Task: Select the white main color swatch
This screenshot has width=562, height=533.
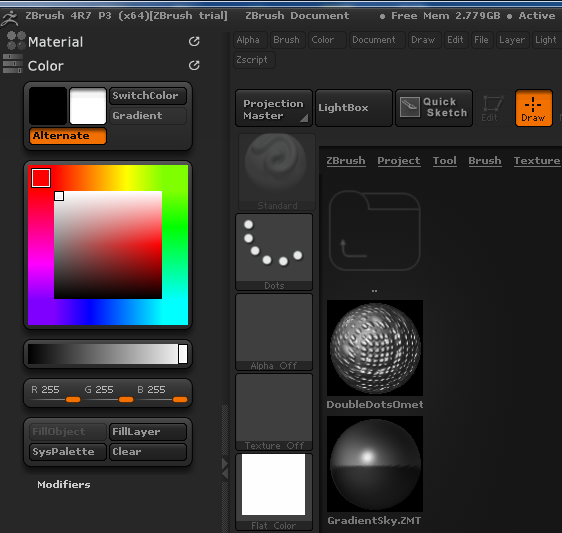Action: tap(88, 106)
